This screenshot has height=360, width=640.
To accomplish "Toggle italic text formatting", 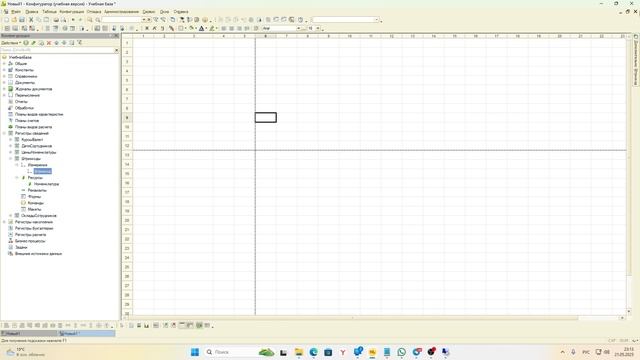I will [155, 28].
